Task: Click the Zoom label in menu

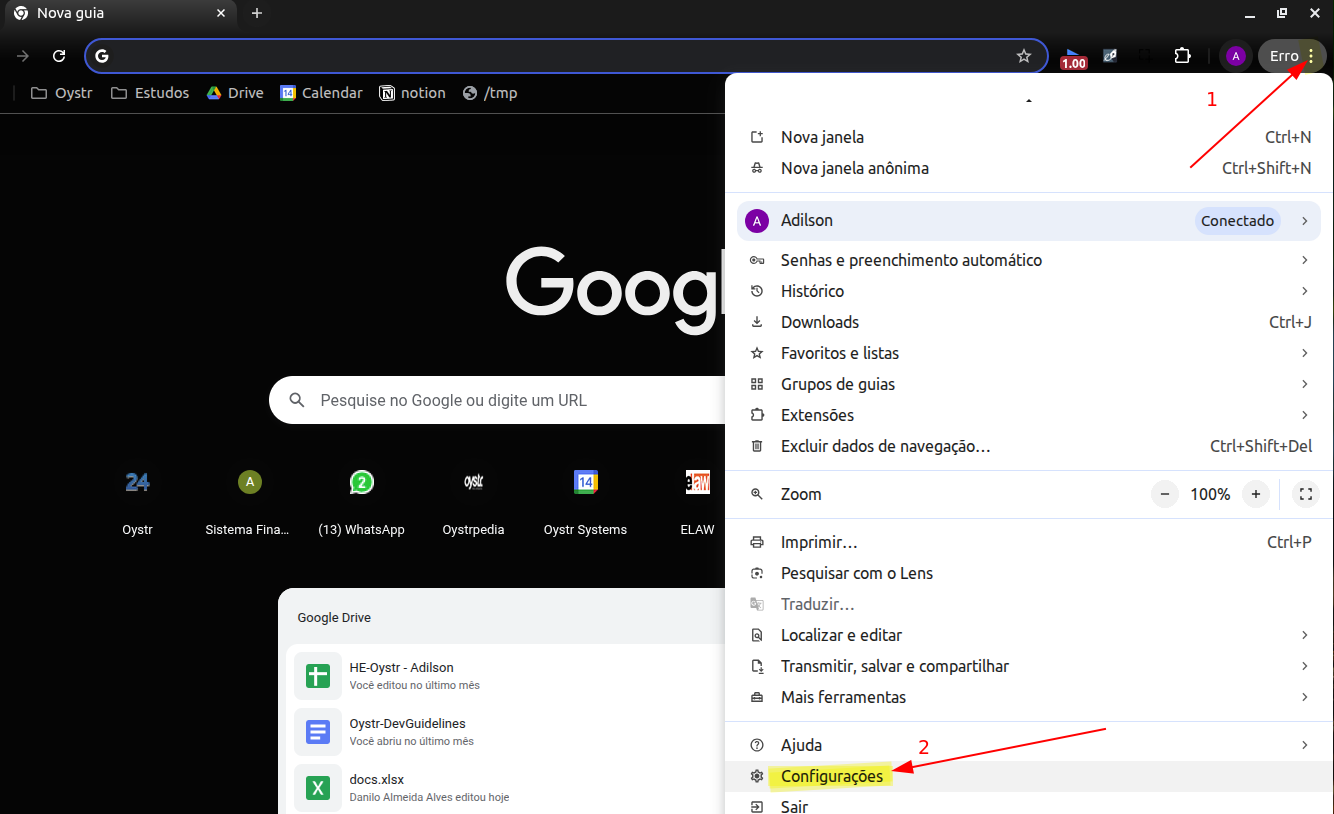Action: click(801, 494)
